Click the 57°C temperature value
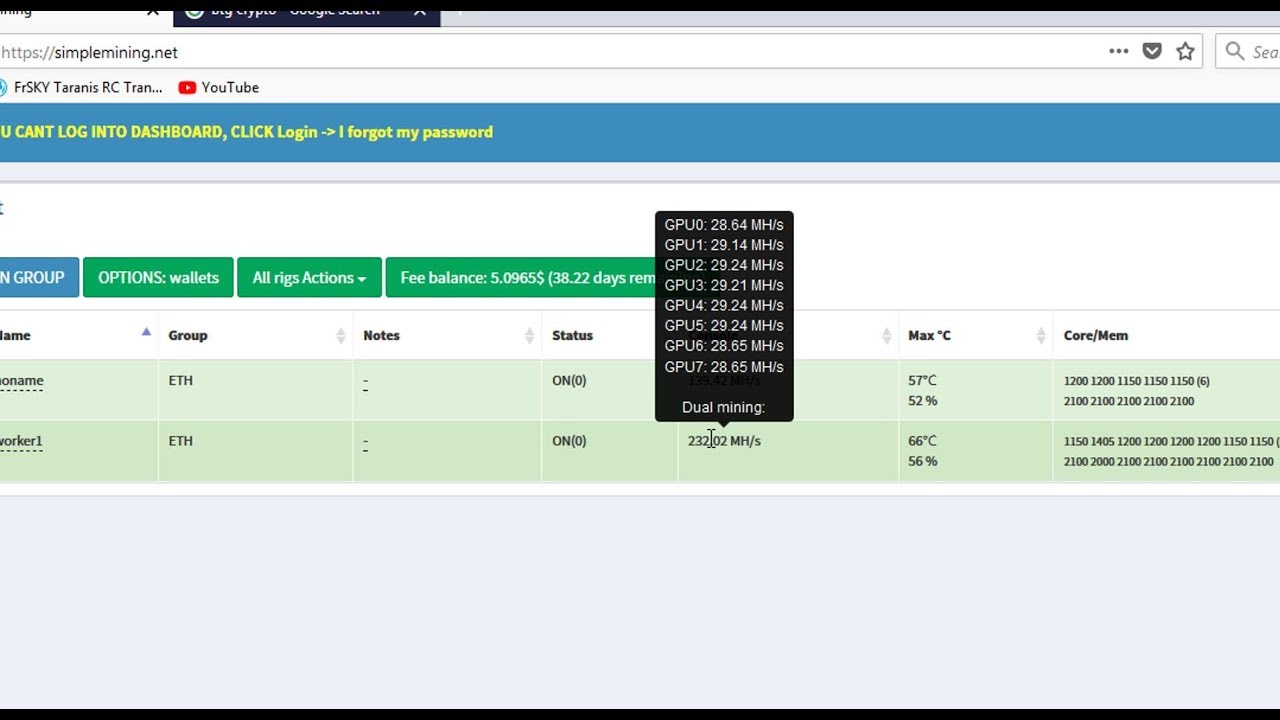The width and height of the screenshot is (1280, 720). [x=922, y=381]
